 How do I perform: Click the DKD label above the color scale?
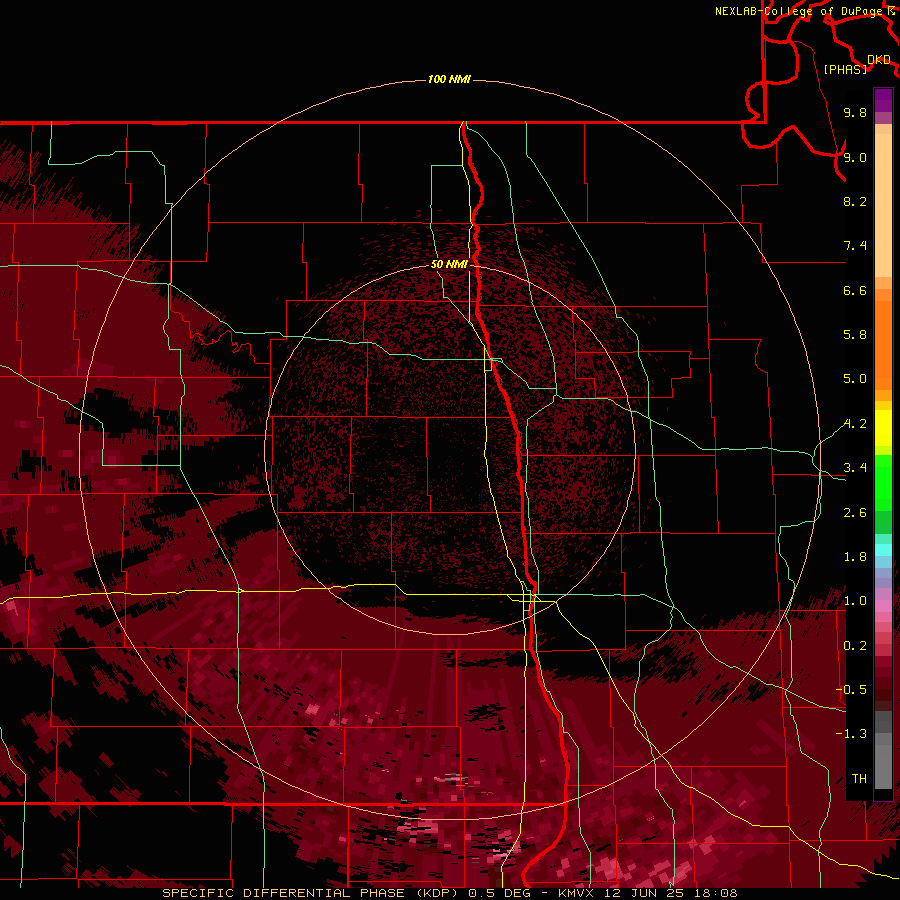879,60
